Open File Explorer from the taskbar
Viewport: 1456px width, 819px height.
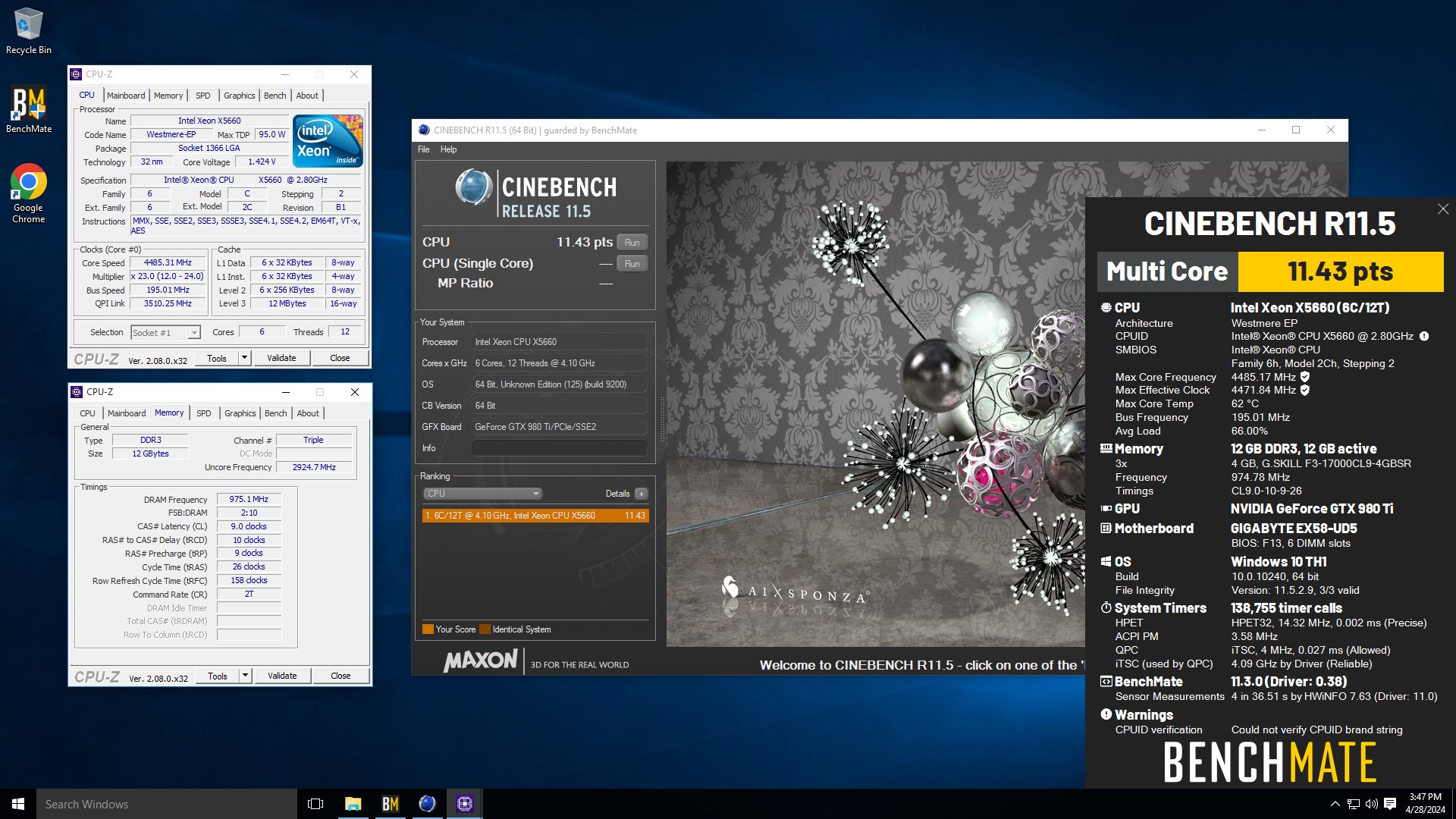353,804
